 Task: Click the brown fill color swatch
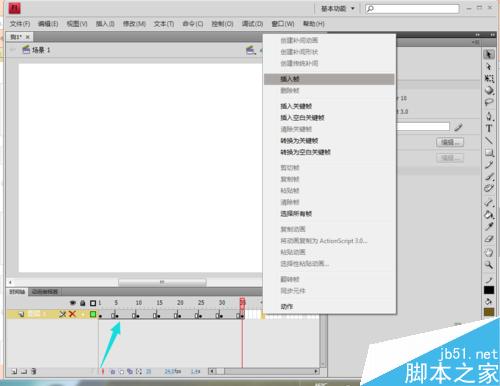pos(489,312)
